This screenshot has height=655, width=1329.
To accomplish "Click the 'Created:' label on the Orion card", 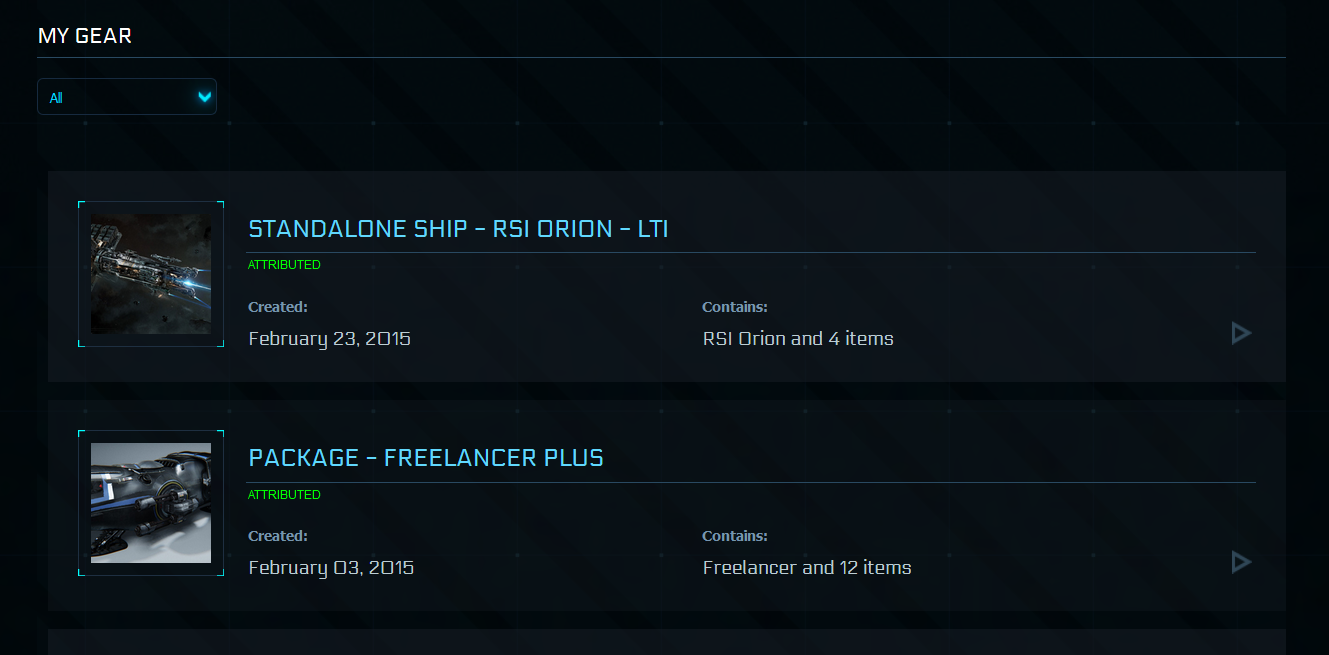I will [278, 307].
